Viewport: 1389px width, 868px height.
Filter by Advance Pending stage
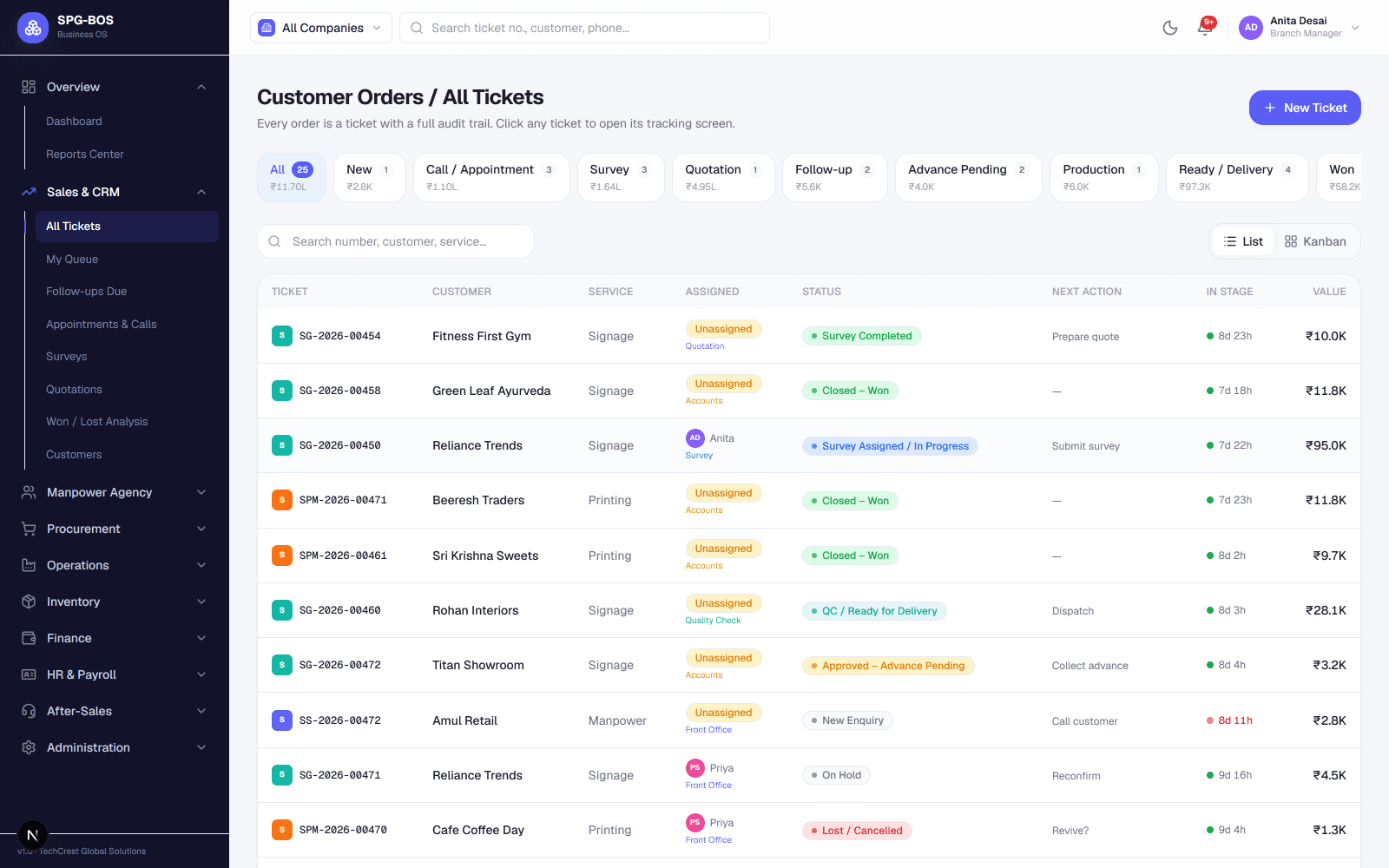(x=968, y=177)
